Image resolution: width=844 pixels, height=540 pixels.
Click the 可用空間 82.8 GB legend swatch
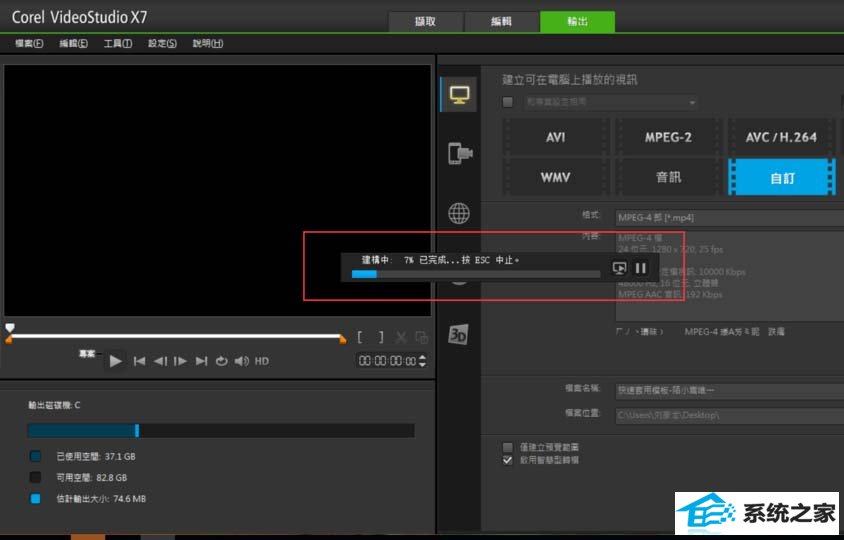[x=35, y=478]
